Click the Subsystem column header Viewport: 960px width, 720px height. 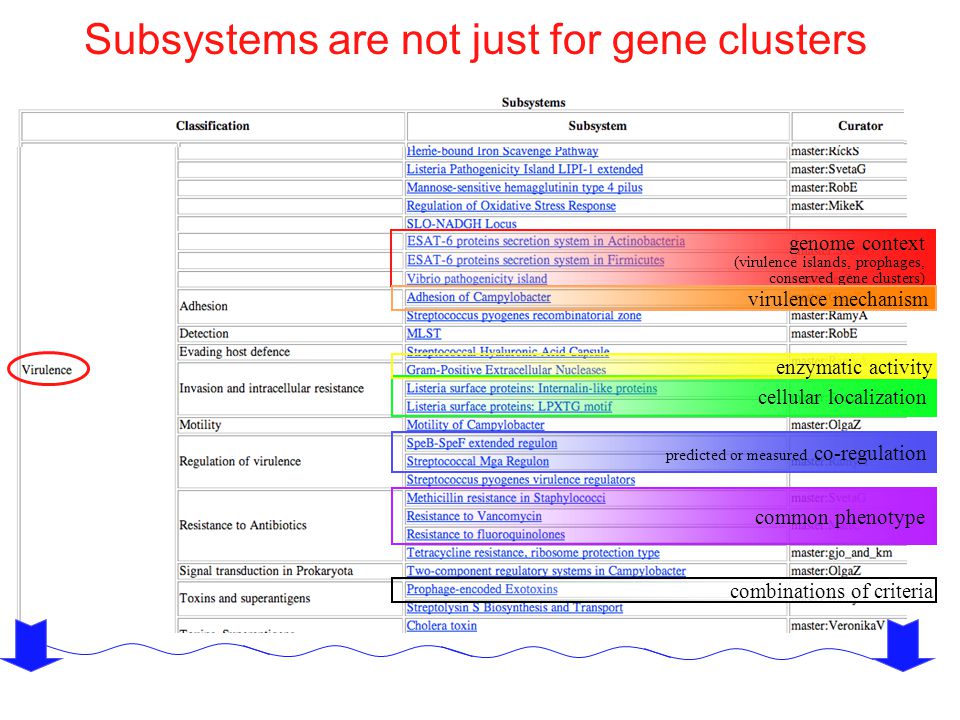pyautogui.click(x=598, y=126)
